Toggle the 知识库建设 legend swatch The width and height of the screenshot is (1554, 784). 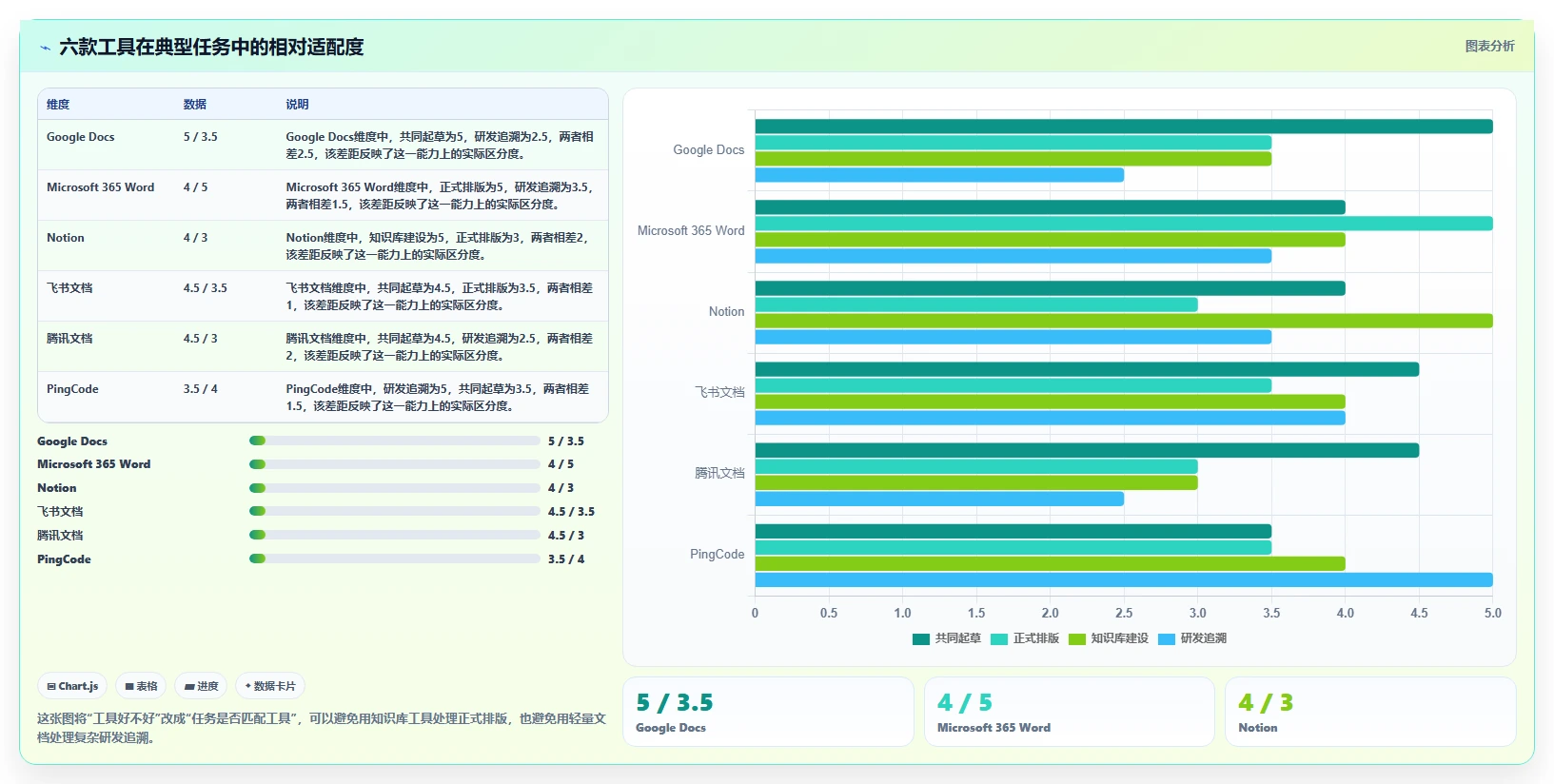pyautogui.click(x=1076, y=638)
